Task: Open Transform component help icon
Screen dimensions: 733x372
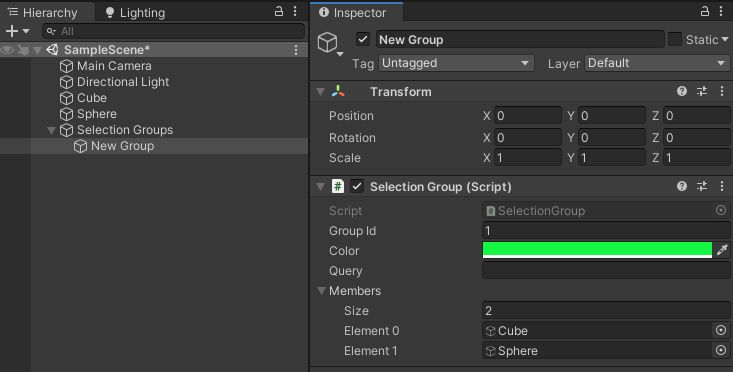Action: 682,91
